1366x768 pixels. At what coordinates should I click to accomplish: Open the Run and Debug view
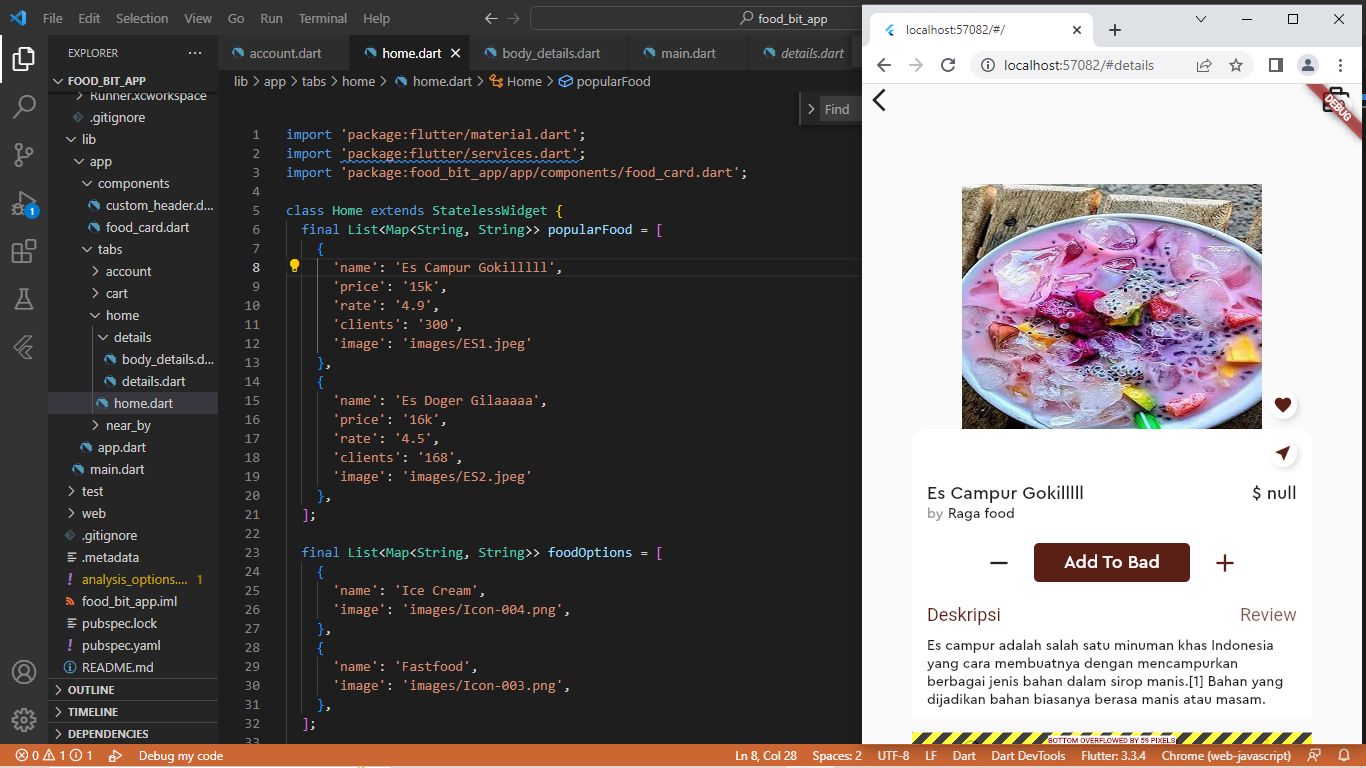24,201
